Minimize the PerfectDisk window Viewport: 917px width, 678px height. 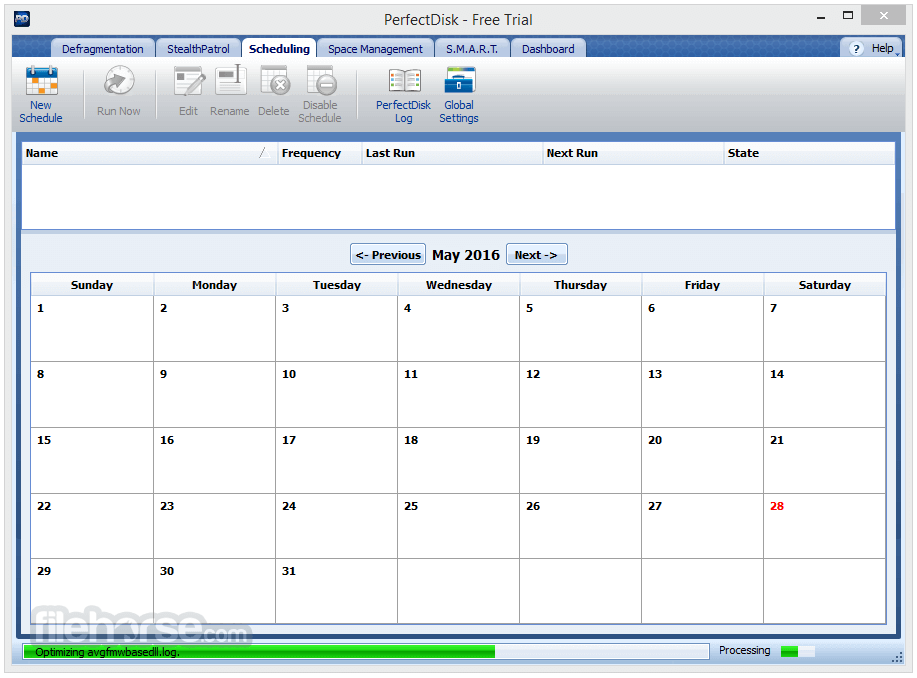point(821,17)
